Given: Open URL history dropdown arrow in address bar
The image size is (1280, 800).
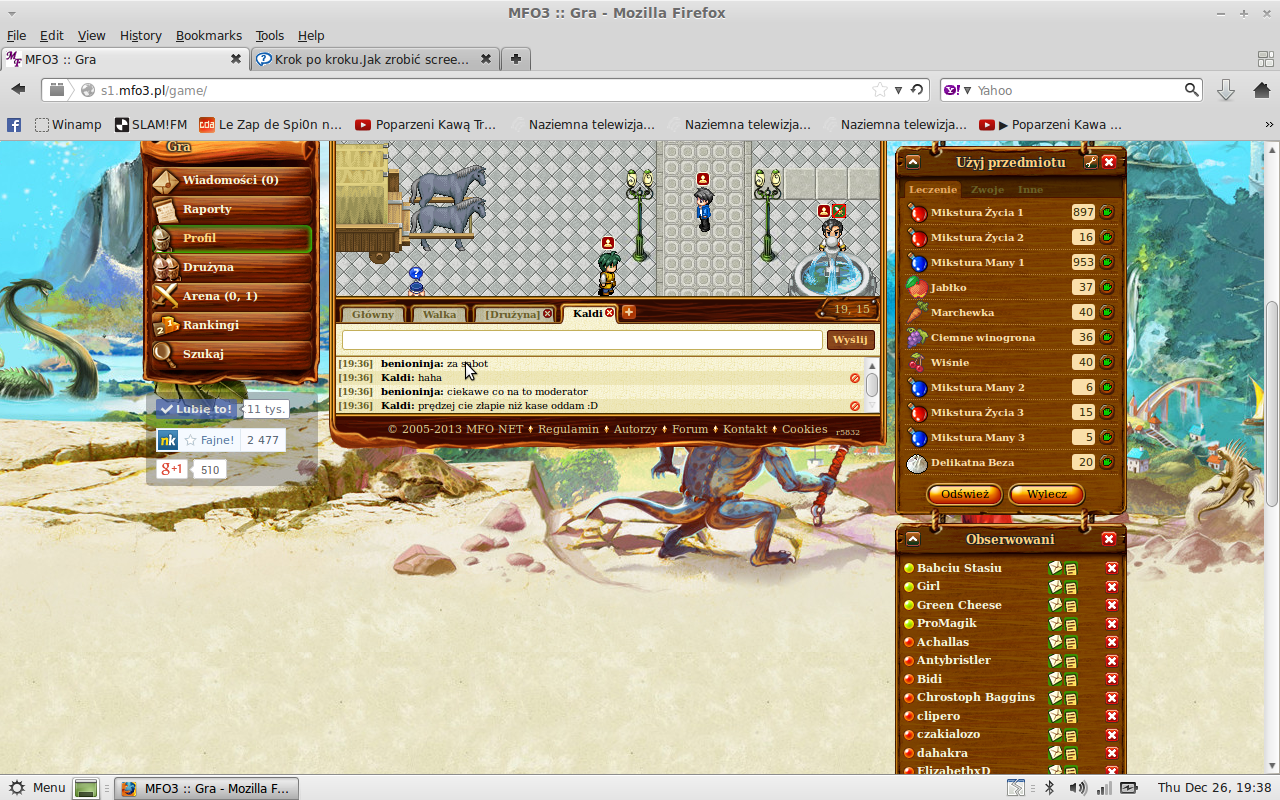Looking at the screenshot, I should 898,90.
